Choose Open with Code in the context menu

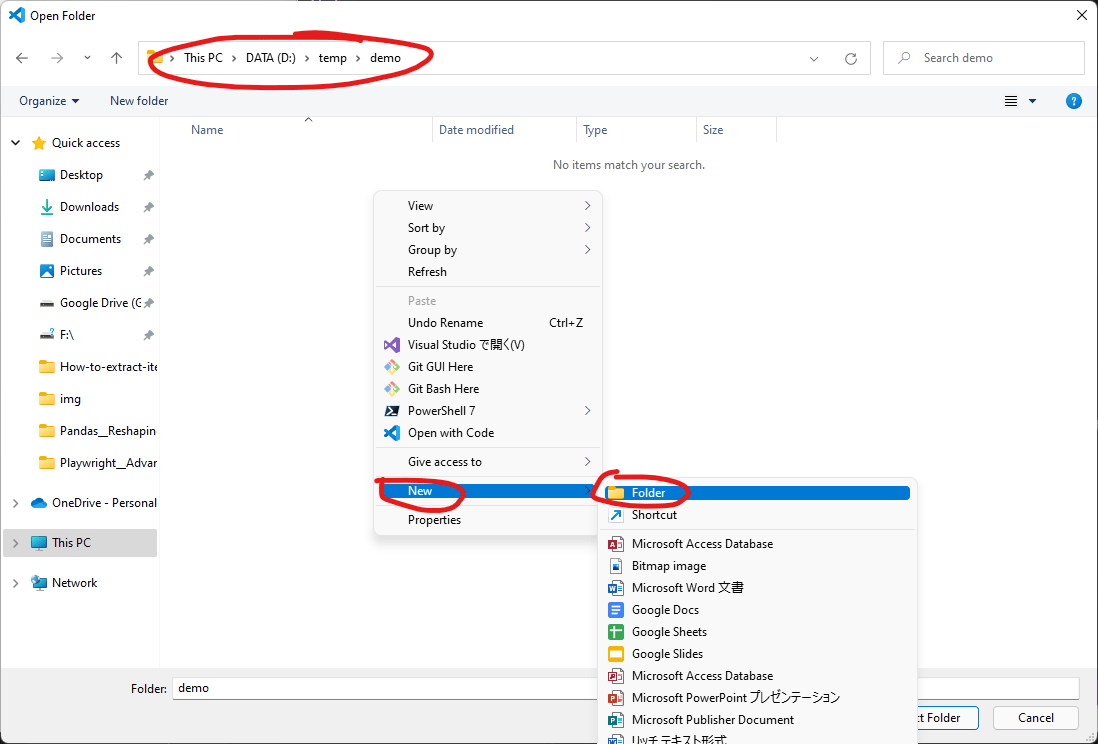(x=452, y=432)
